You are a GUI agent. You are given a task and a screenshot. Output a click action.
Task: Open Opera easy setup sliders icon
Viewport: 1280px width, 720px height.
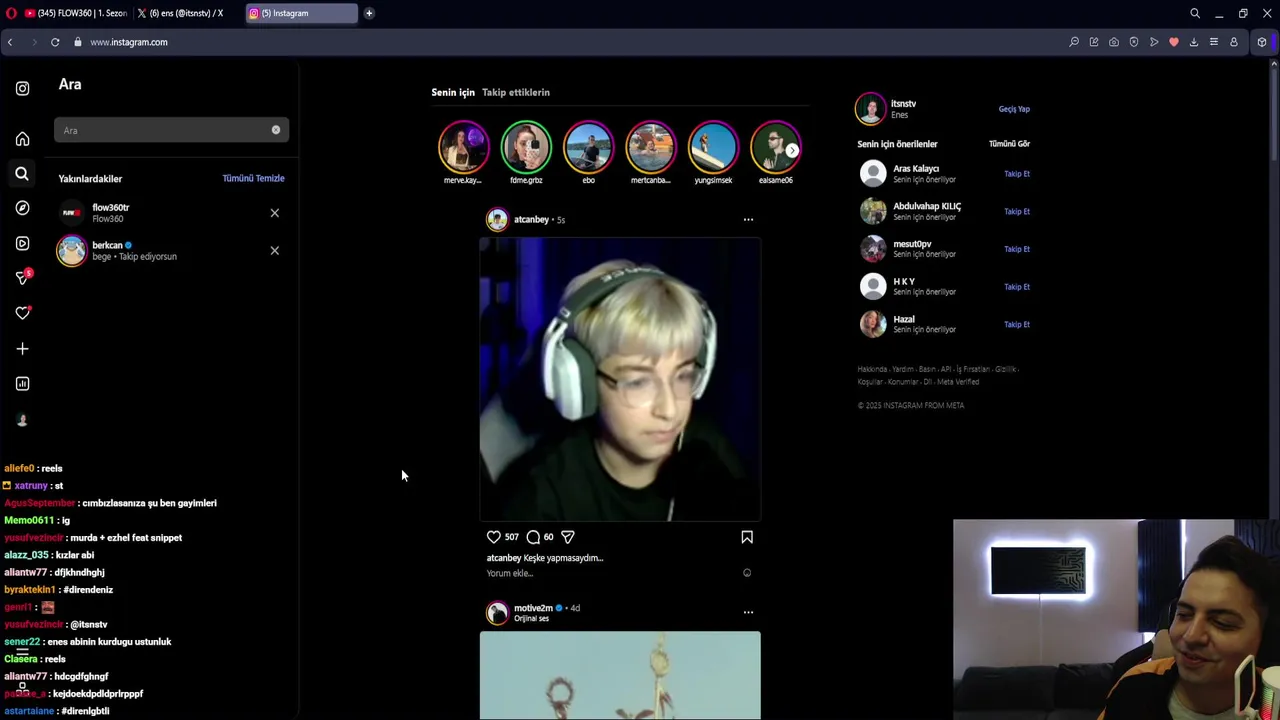[x=1214, y=42]
